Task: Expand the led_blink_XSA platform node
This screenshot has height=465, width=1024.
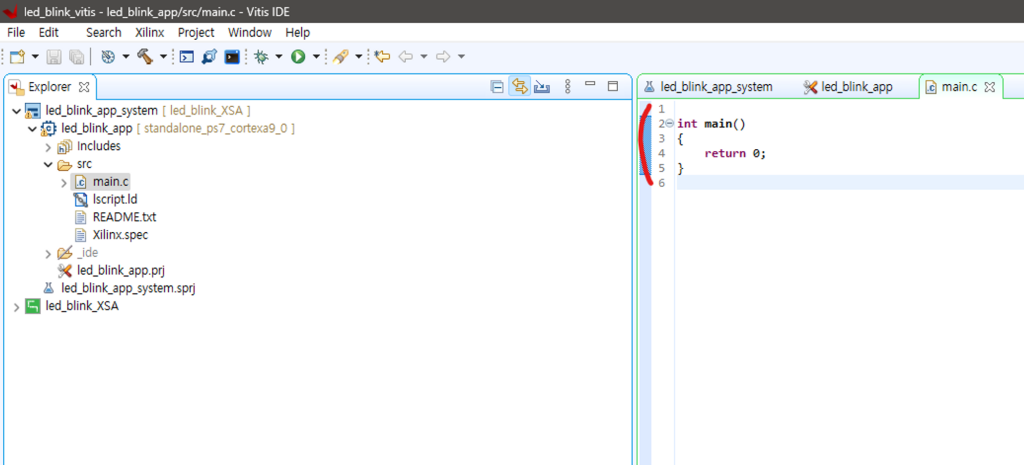Action: 16,306
